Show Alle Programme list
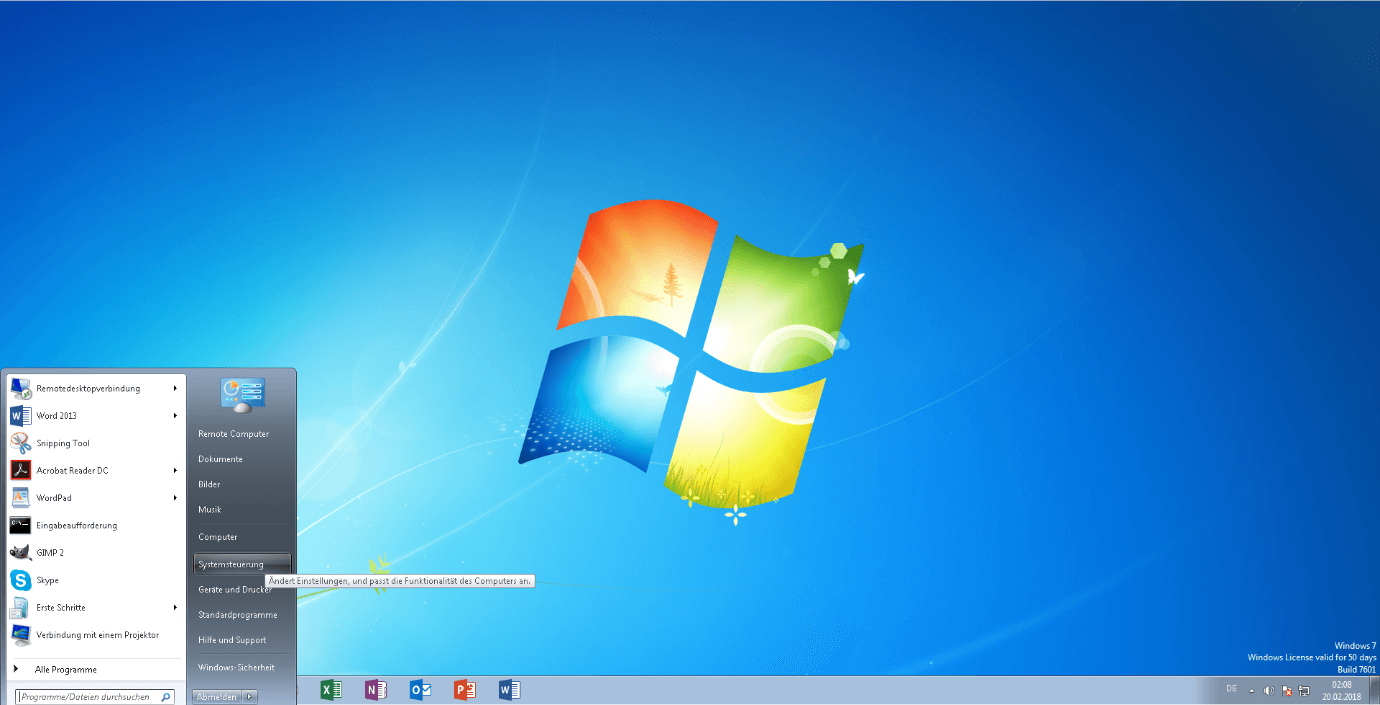The width and height of the screenshot is (1380, 705). click(66, 670)
